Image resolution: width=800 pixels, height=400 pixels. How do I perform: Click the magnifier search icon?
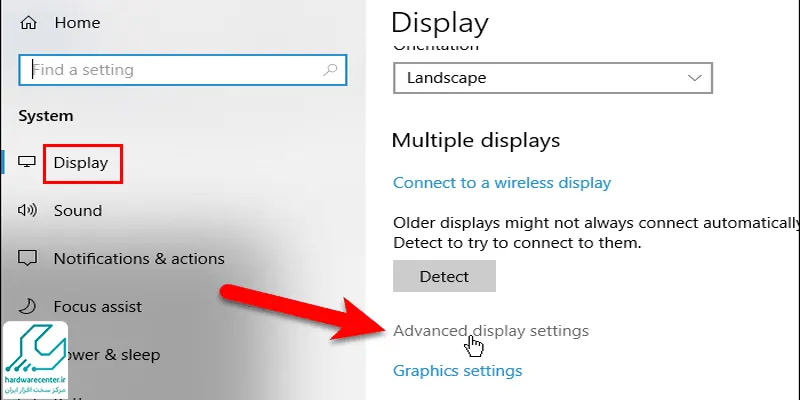tap(331, 70)
